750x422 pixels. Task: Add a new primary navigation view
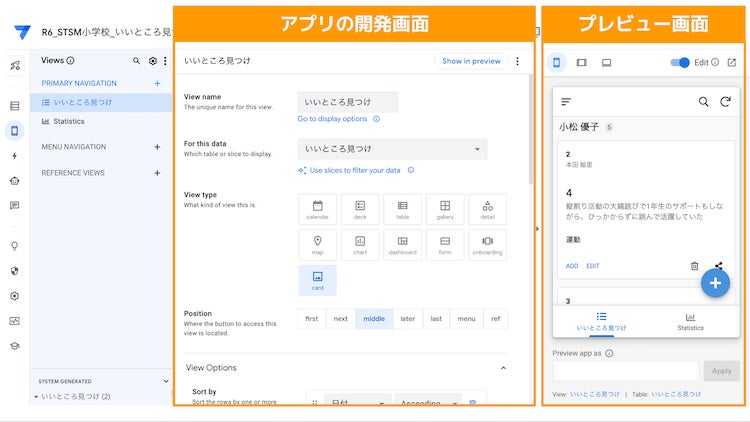pos(157,83)
